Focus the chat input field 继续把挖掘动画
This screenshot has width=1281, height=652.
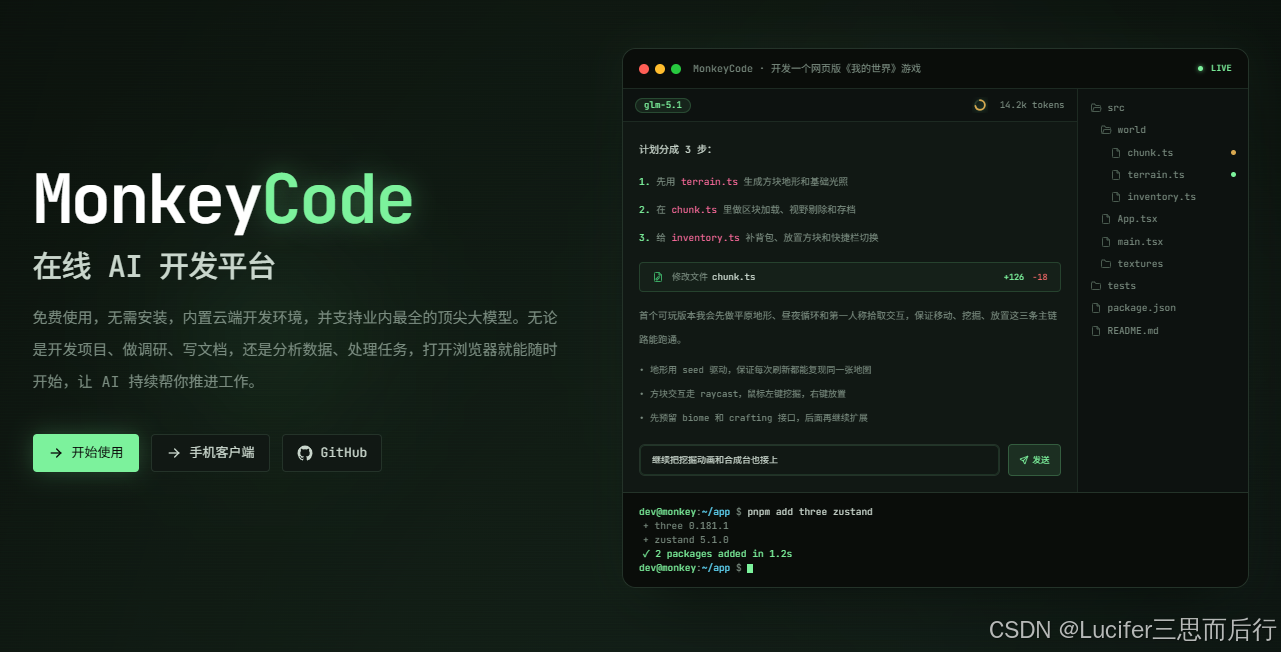tap(819, 460)
